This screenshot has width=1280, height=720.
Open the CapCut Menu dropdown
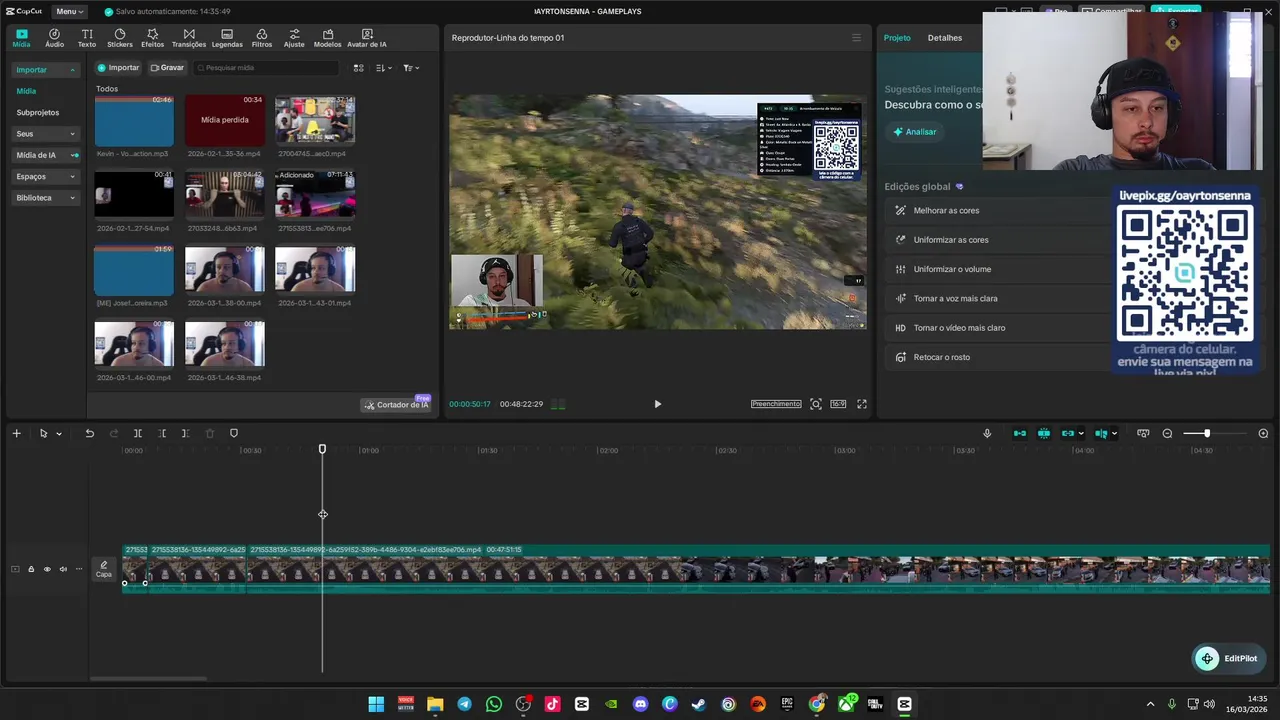68,11
